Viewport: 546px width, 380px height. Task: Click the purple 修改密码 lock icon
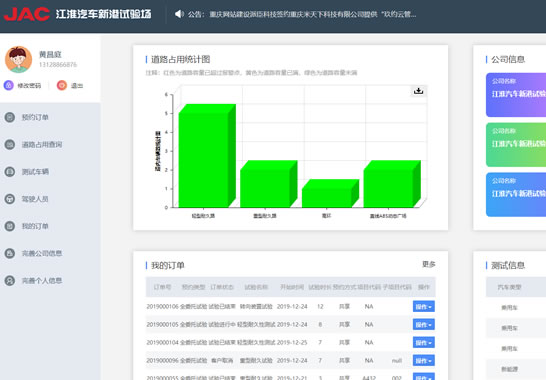click(8, 85)
